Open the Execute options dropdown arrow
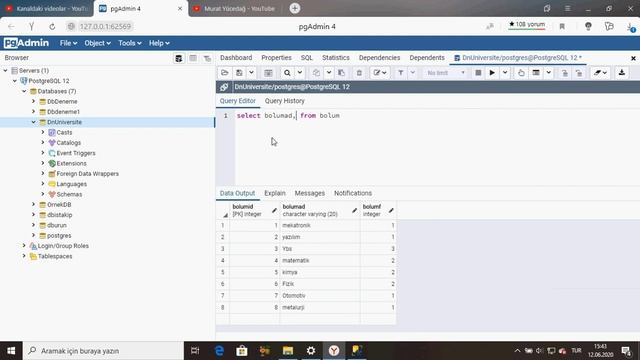Image resolution: width=640 pixels, height=360 pixels. point(505,73)
